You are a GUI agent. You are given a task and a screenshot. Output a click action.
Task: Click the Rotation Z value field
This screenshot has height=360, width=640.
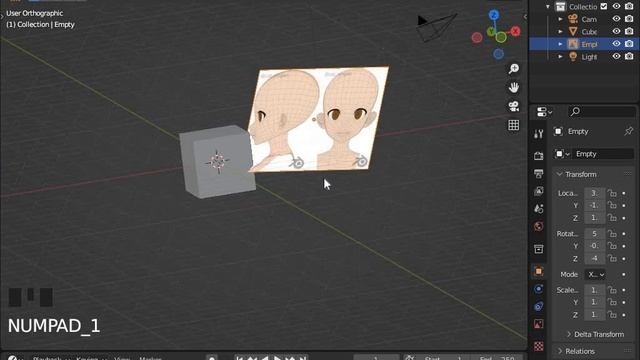coord(594,258)
